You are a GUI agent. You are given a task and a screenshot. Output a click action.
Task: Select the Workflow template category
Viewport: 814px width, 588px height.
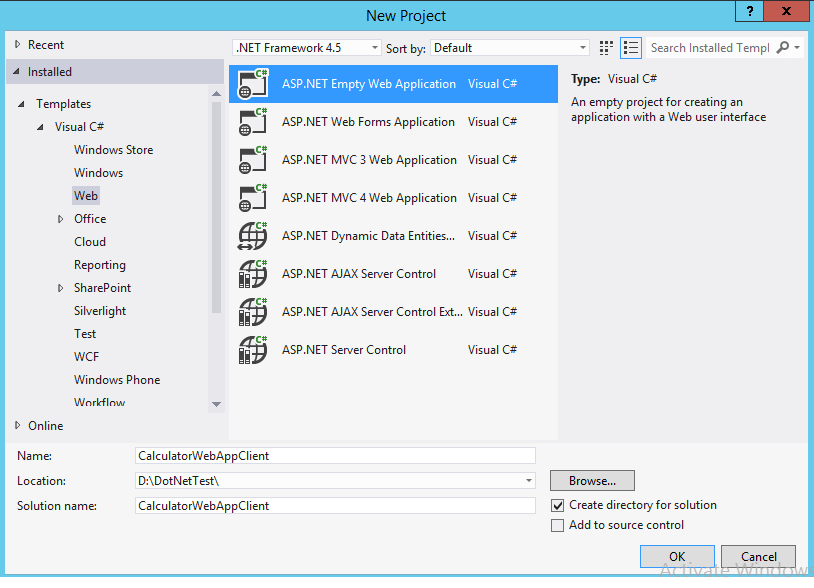[x=99, y=402]
